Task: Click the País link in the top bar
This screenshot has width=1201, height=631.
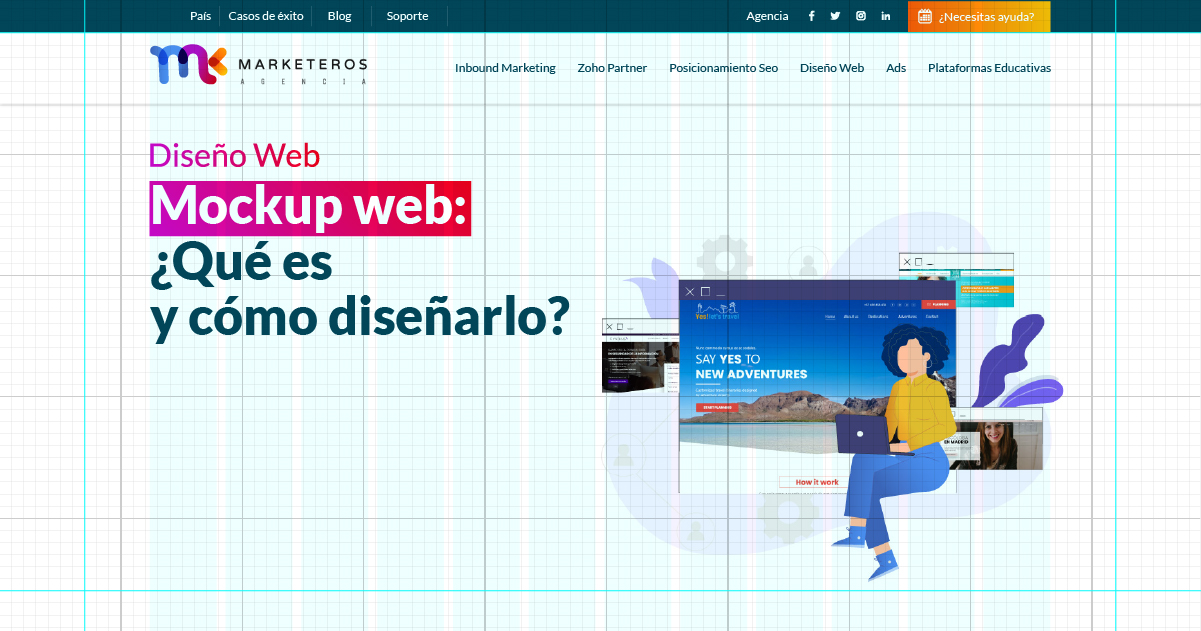Action: pyautogui.click(x=199, y=15)
